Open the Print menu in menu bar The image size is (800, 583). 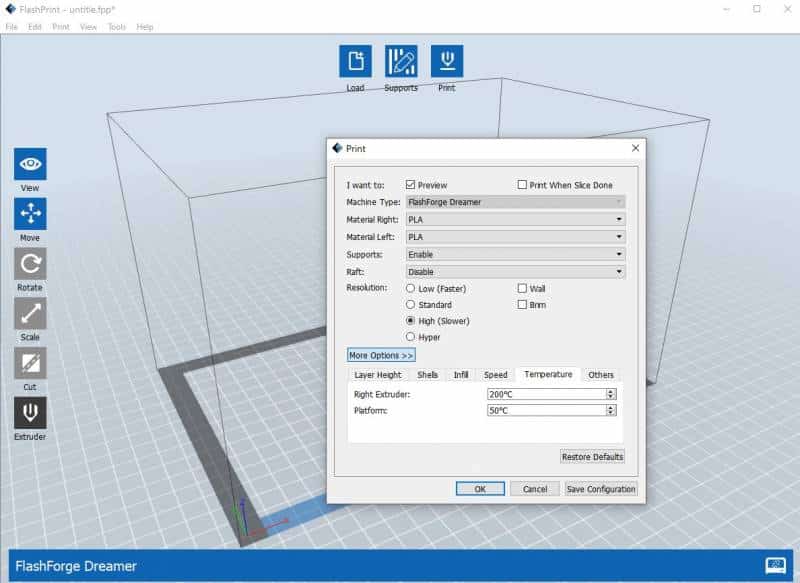click(61, 27)
